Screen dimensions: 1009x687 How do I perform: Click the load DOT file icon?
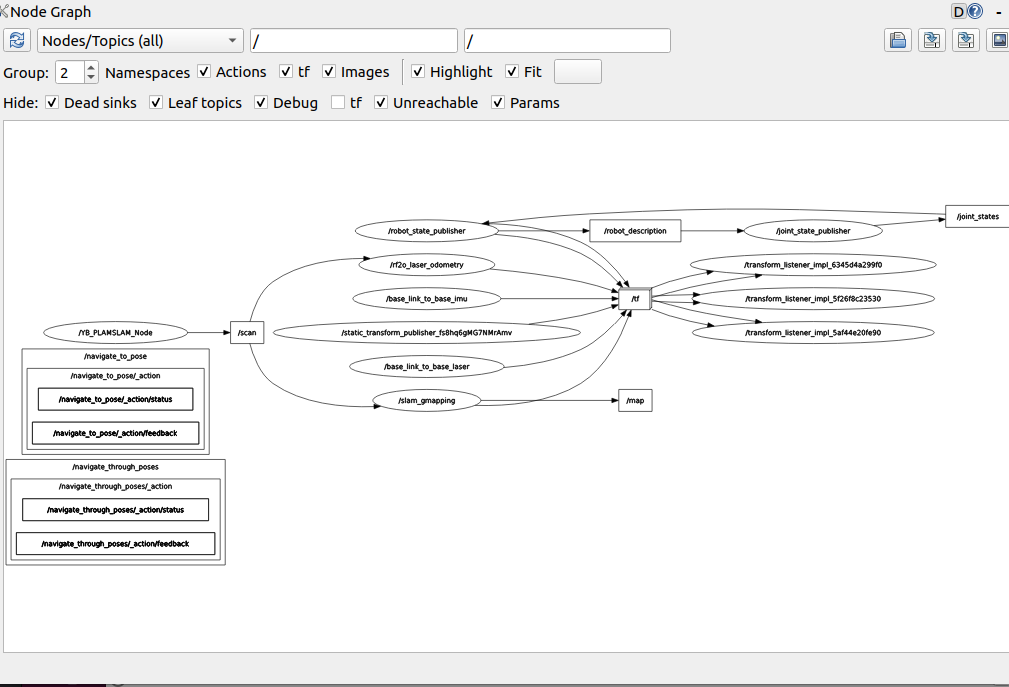point(898,41)
